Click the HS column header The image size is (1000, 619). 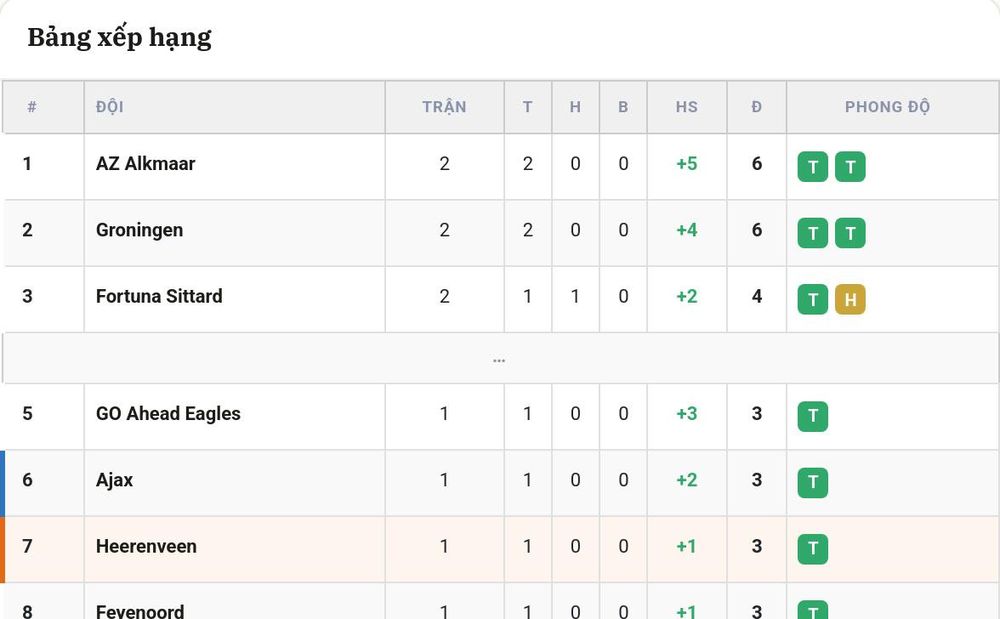pyautogui.click(x=687, y=107)
